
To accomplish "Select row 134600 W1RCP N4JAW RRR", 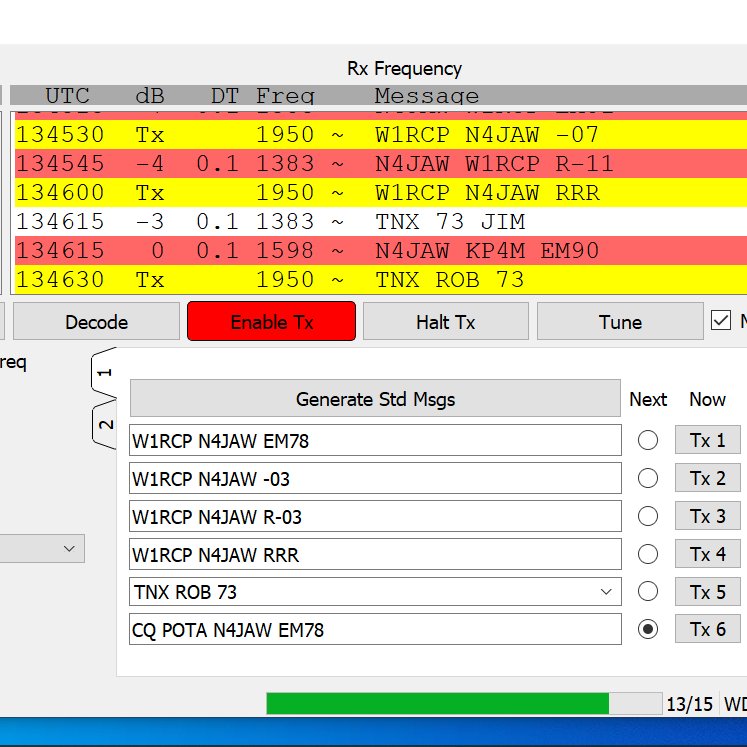I will (x=381, y=192).
